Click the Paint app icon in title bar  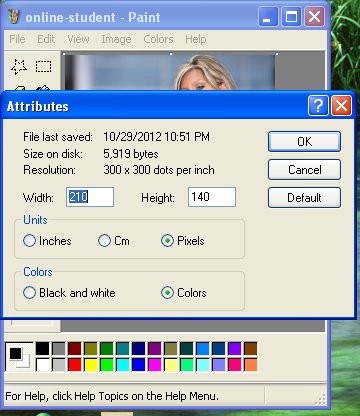tap(13, 17)
